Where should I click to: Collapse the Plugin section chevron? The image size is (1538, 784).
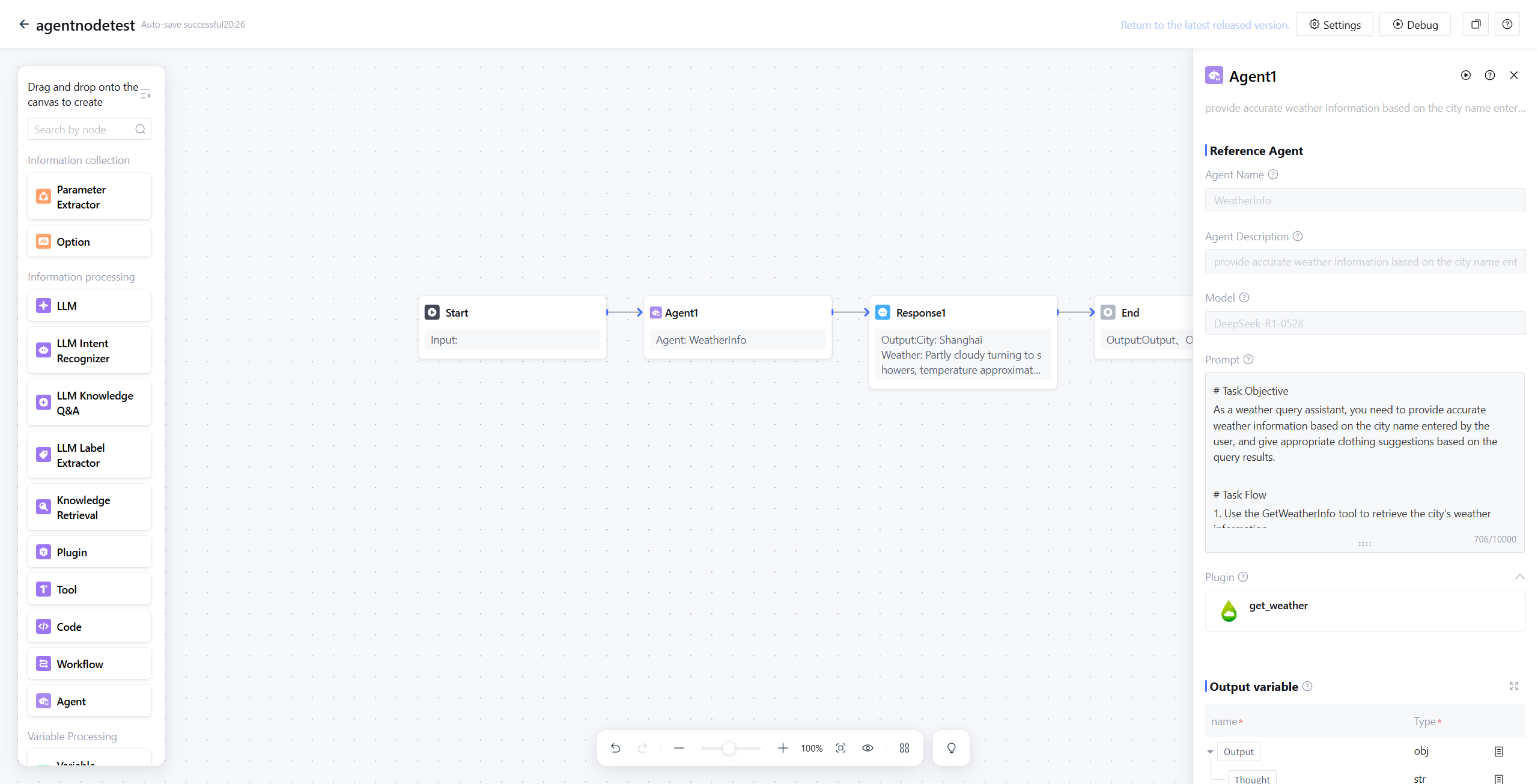tap(1519, 577)
